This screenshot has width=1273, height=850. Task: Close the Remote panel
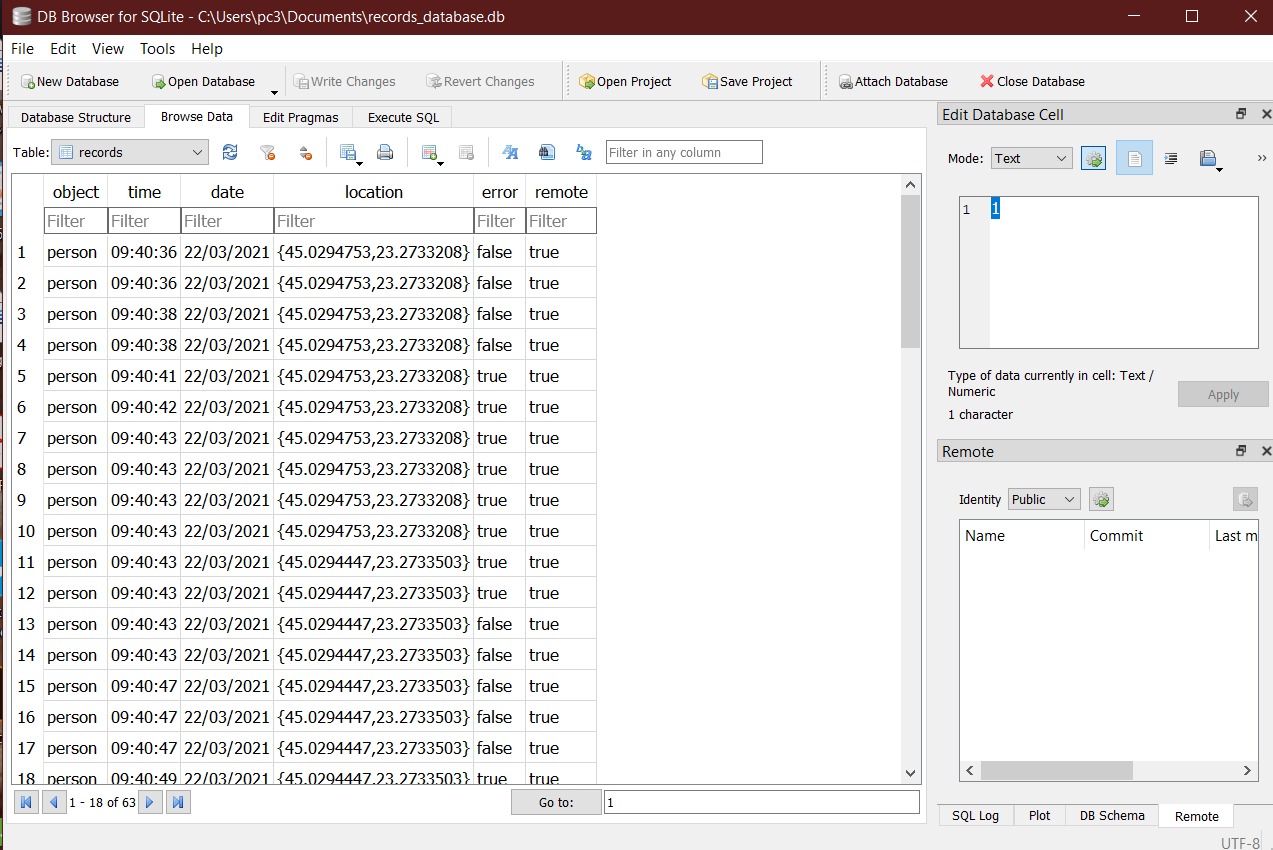[x=1265, y=451]
